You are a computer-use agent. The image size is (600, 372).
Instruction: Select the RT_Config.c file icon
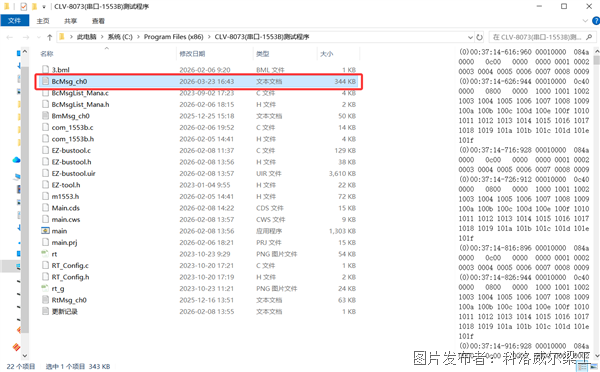[x=46, y=265]
